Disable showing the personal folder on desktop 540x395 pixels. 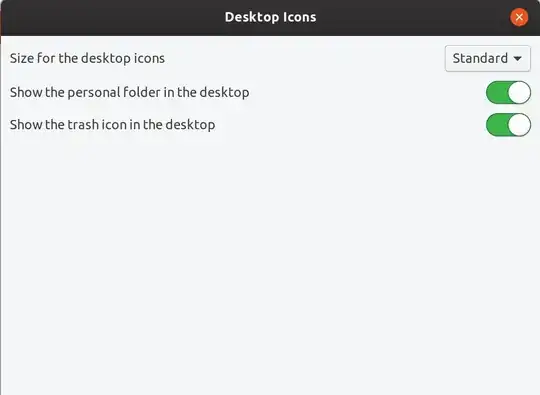tap(508, 92)
